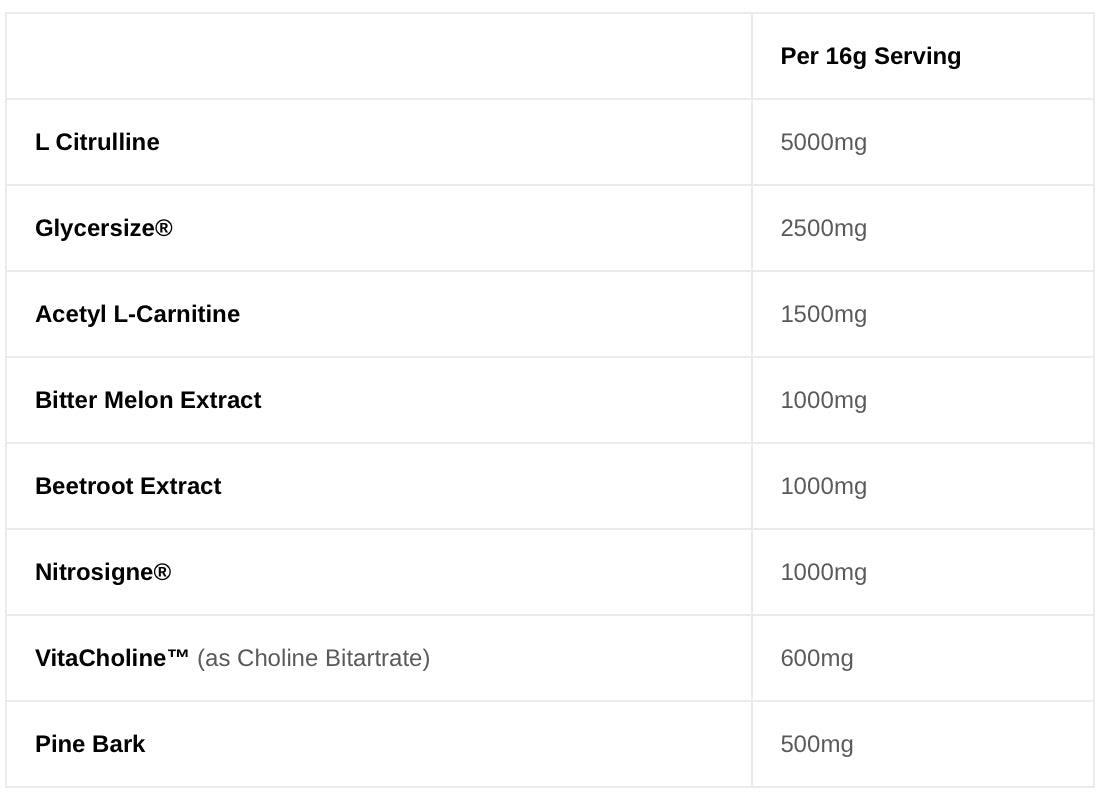Click the 500mg value for Pine Bark
Viewport: 1105px width, 801px height.
point(817,744)
